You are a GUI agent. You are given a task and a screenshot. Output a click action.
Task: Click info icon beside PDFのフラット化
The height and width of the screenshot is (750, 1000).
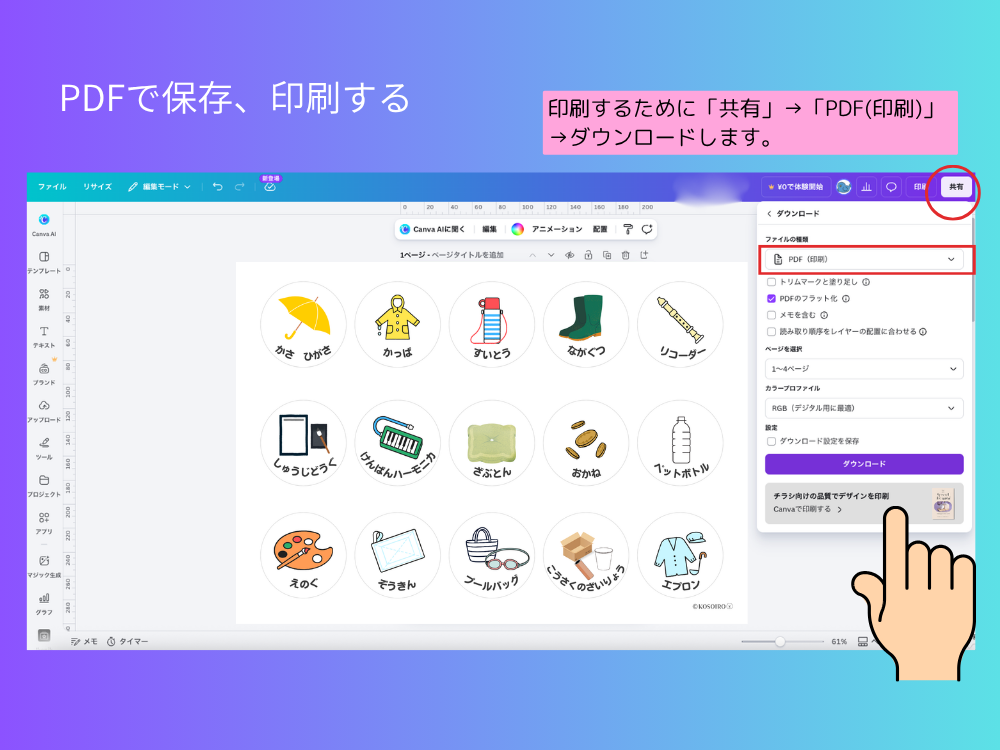(x=846, y=298)
